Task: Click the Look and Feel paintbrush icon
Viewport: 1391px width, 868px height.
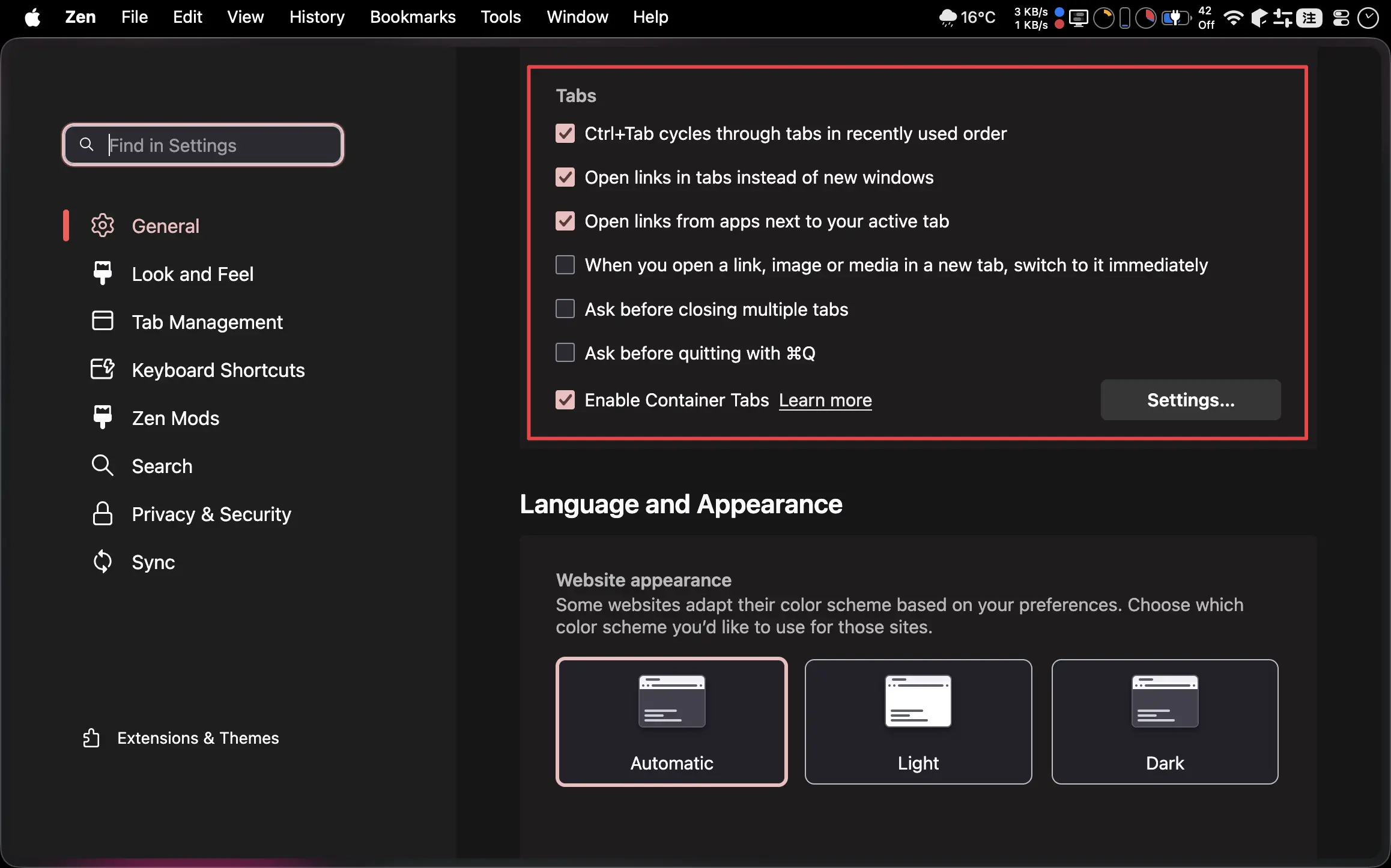Action: (102, 274)
